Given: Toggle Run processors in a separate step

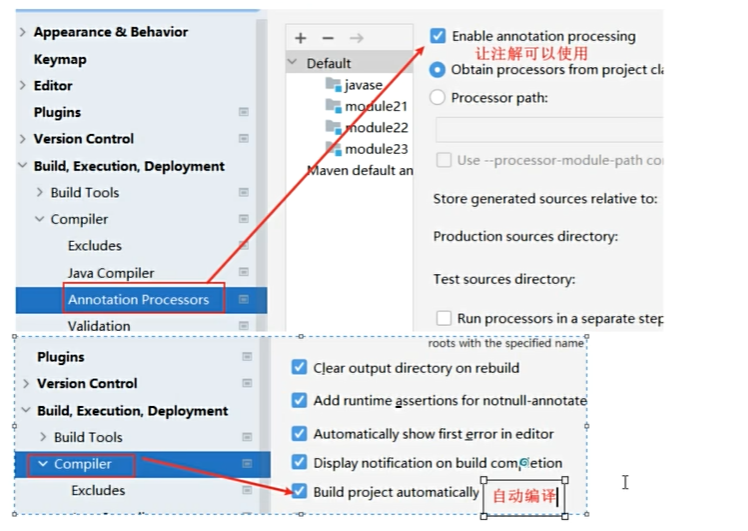Looking at the screenshot, I should point(444,318).
